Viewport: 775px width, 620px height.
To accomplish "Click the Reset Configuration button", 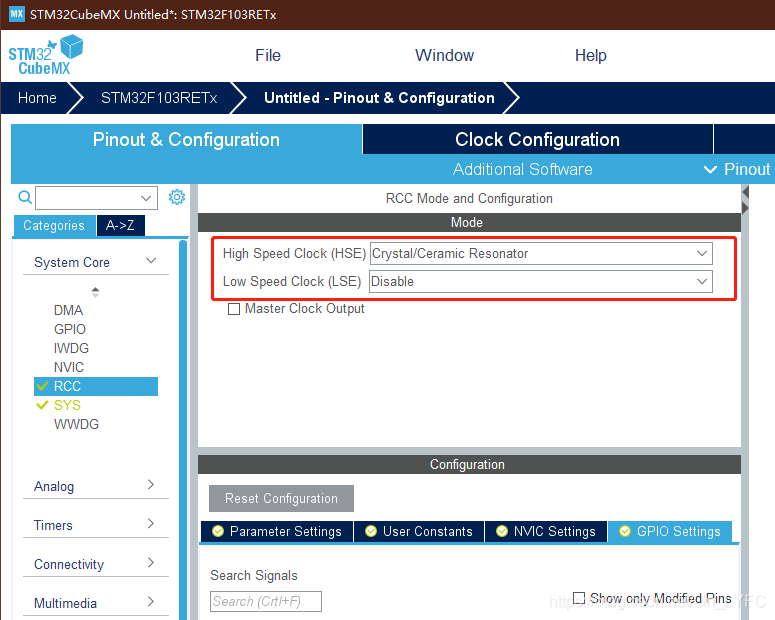I will tap(281, 498).
